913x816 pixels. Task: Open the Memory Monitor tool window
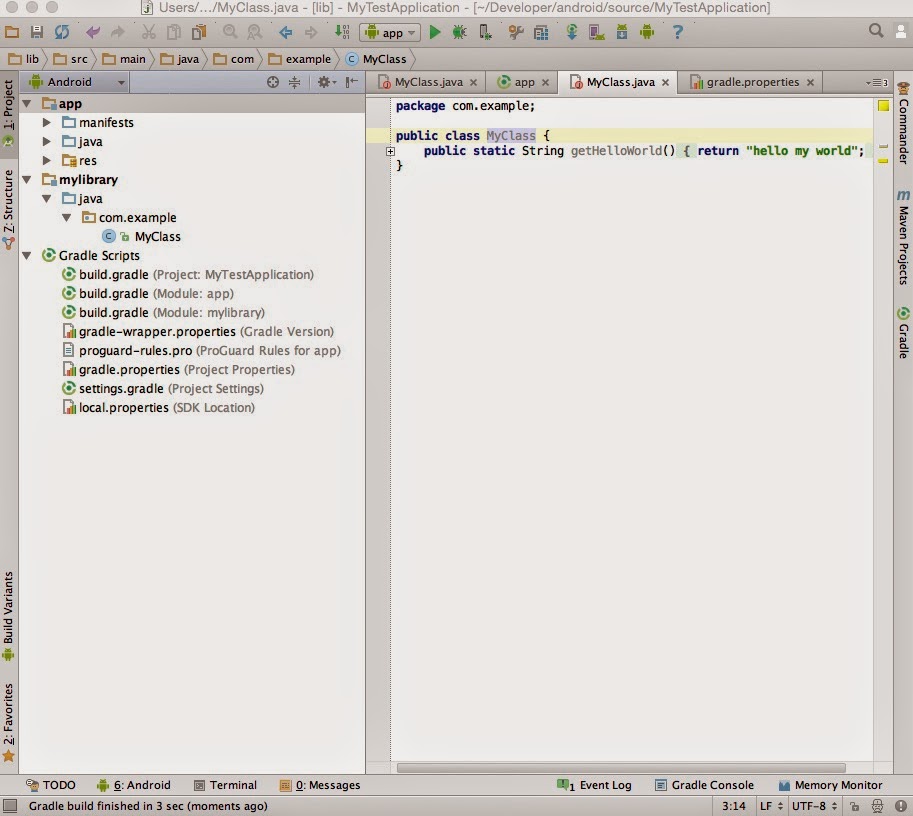pyautogui.click(x=830, y=785)
